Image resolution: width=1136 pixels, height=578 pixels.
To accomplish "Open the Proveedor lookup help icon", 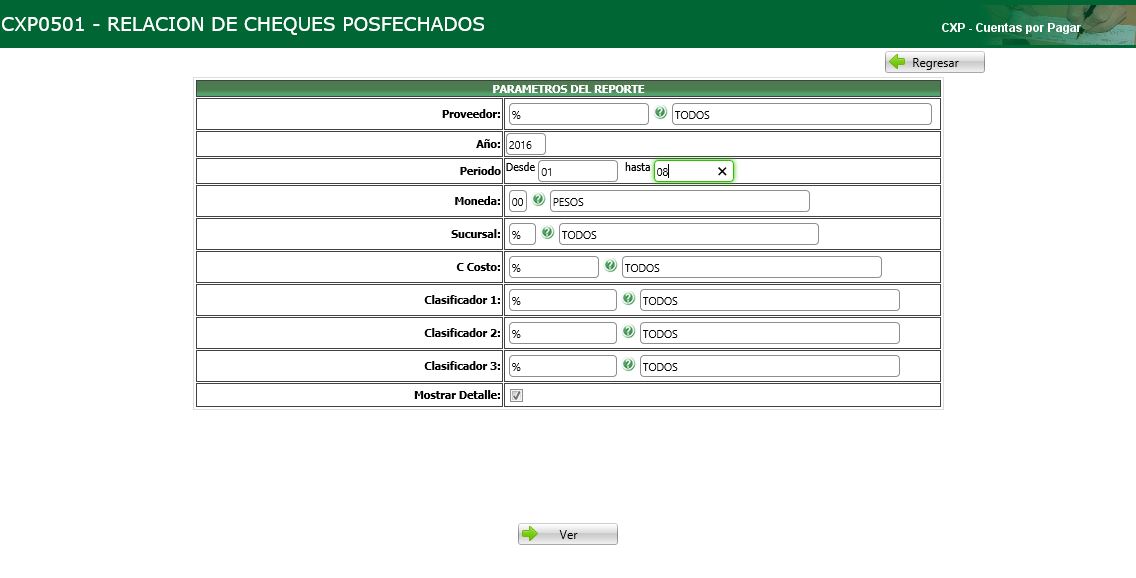I will coord(661,113).
